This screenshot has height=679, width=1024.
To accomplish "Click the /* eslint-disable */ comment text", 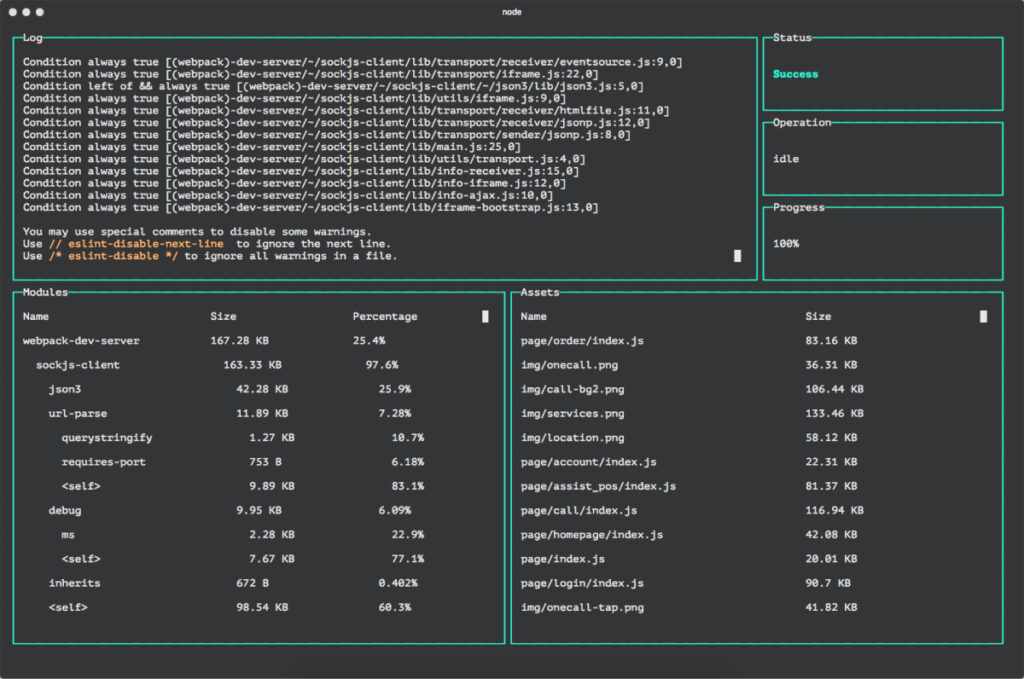I will 113,256.
